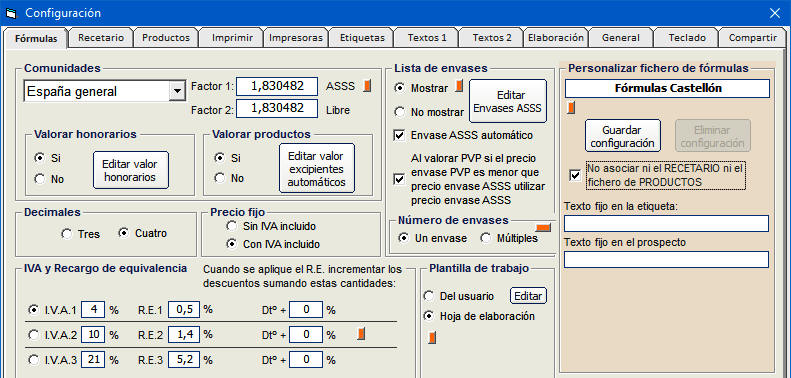The width and height of the screenshot is (791, 378).
Task: Select the Tres decimales option
Action: pyautogui.click(x=67, y=234)
